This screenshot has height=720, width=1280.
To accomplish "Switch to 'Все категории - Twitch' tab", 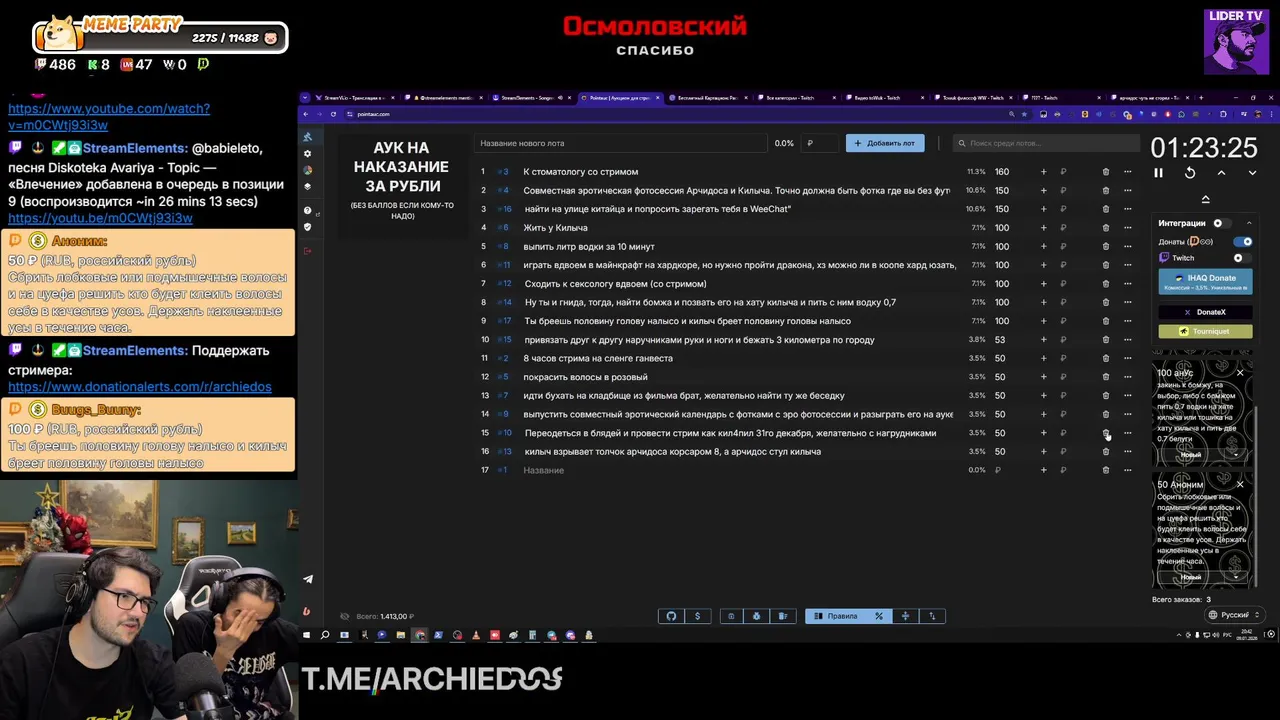I will pos(795,98).
